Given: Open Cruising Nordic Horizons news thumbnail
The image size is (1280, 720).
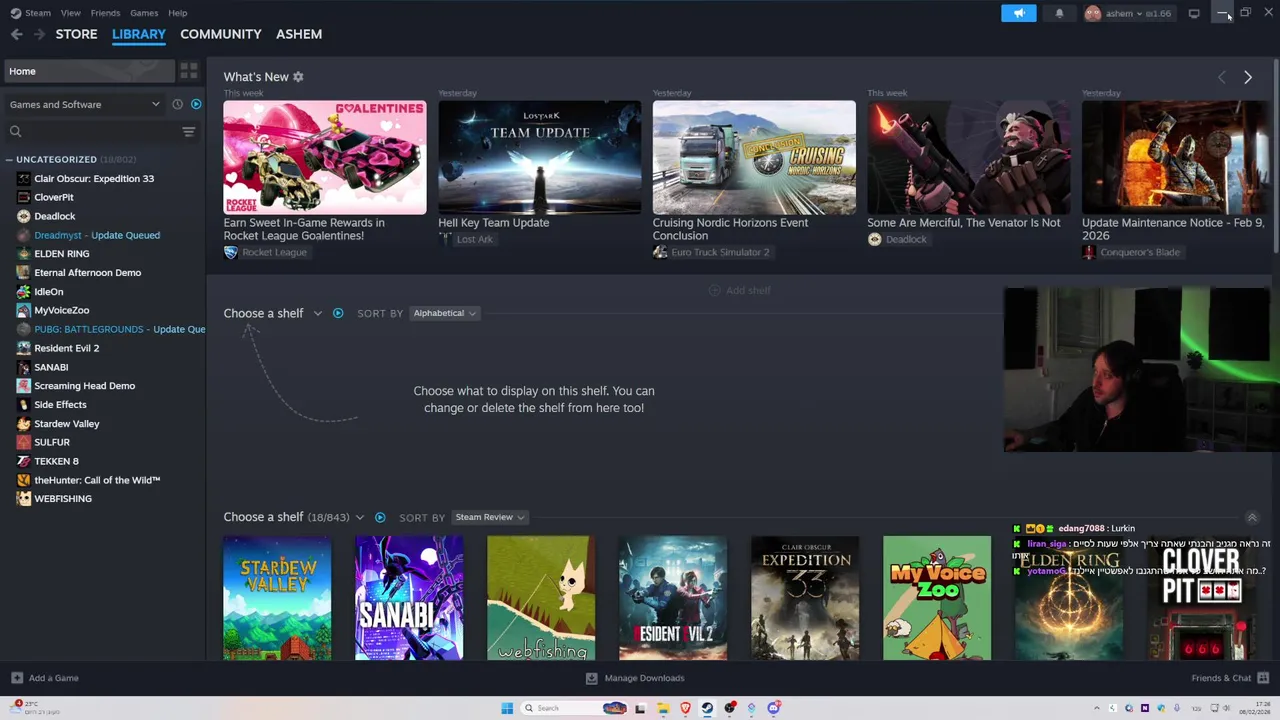Looking at the screenshot, I should (754, 157).
